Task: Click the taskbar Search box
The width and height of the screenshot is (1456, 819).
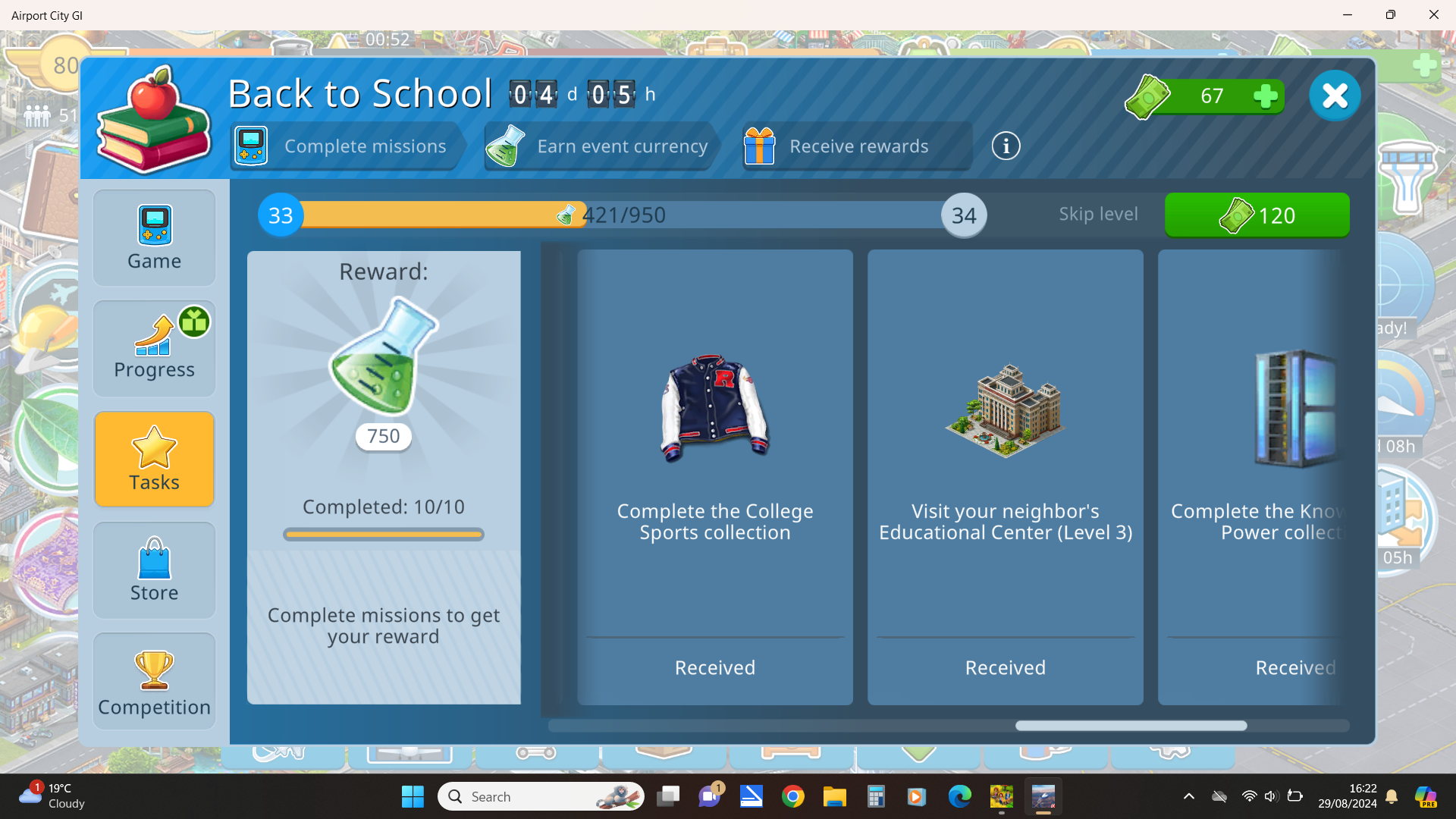Action: (x=541, y=796)
